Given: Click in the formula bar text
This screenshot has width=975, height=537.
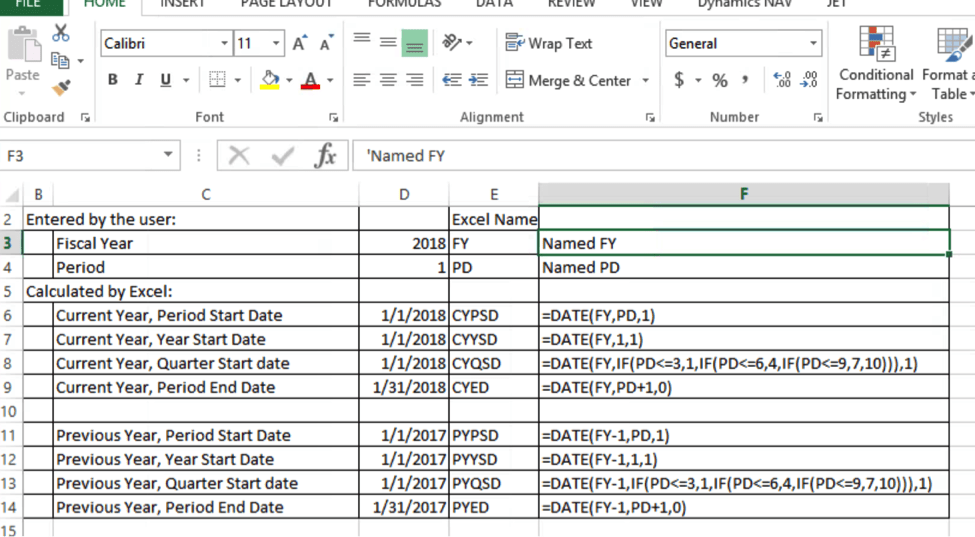Looking at the screenshot, I should tap(406, 155).
